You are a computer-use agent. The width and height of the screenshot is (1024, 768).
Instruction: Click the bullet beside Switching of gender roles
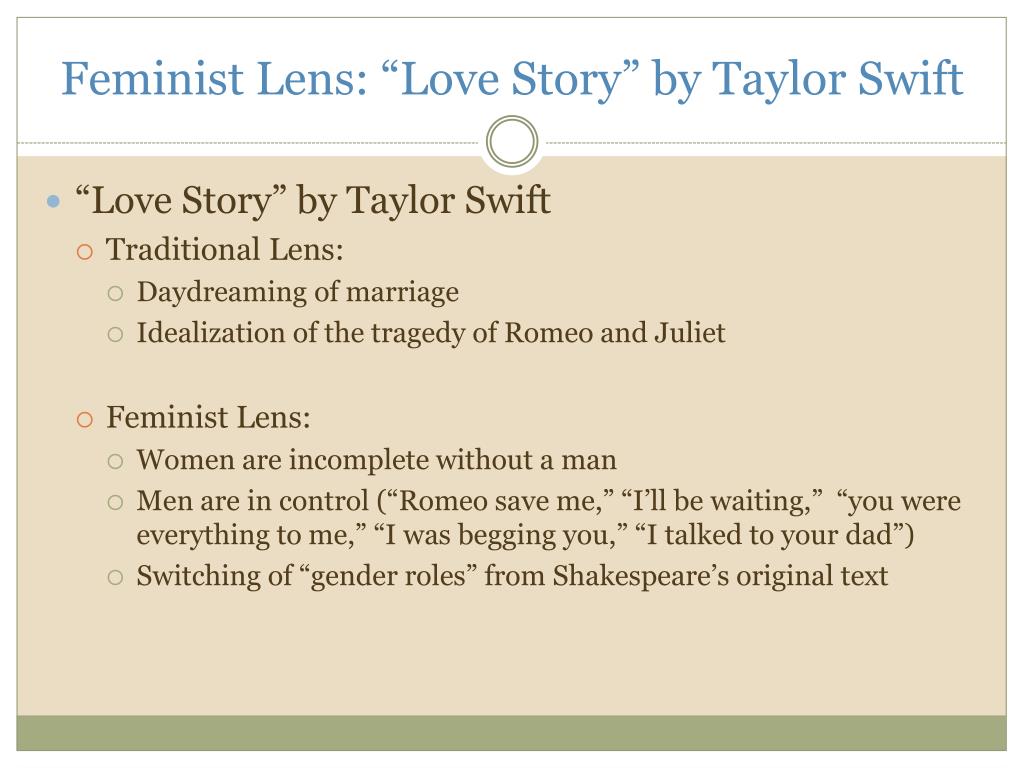point(115,577)
